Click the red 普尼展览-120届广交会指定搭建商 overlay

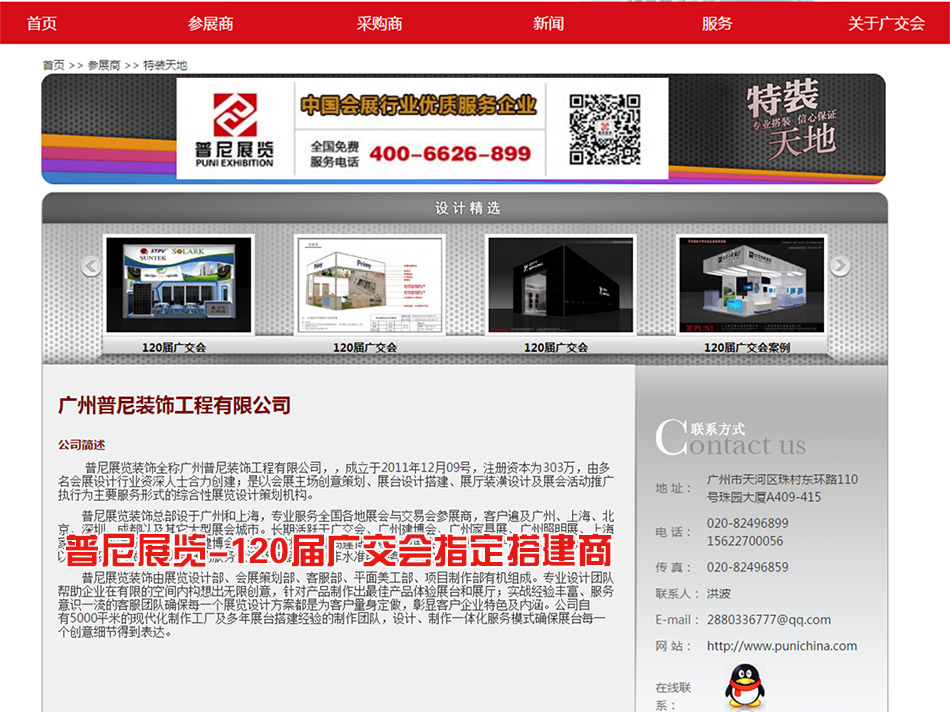pos(338,550)
